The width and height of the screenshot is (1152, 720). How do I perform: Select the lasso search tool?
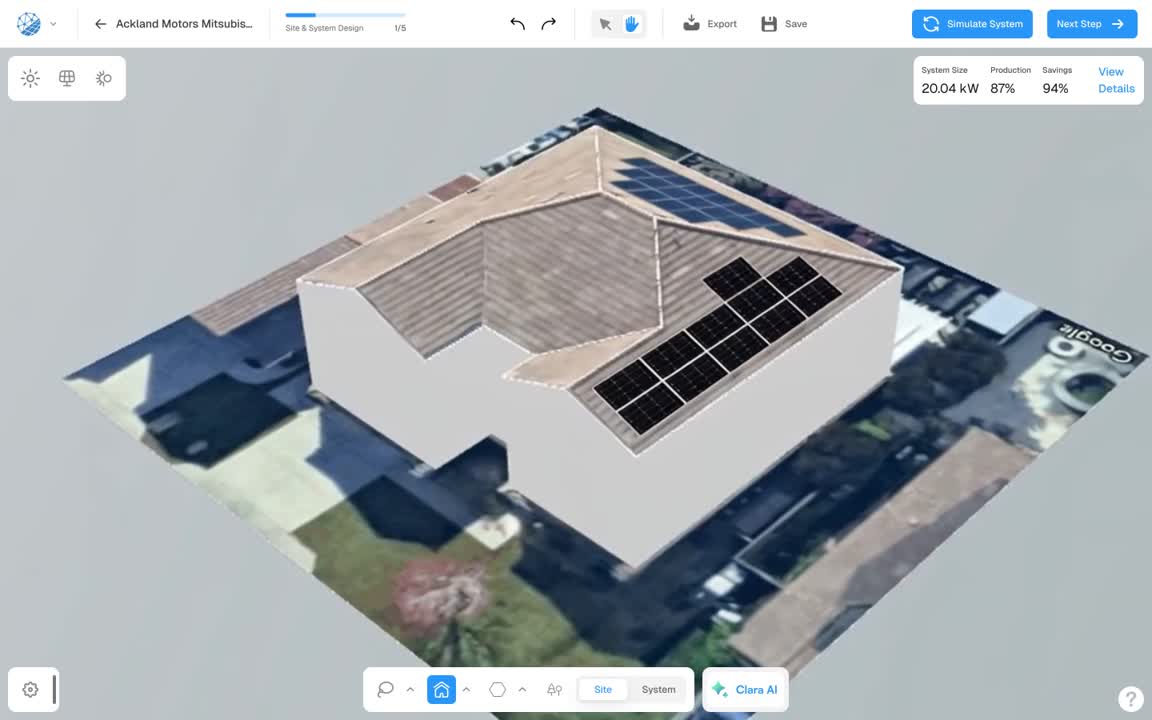coord(385,690)
